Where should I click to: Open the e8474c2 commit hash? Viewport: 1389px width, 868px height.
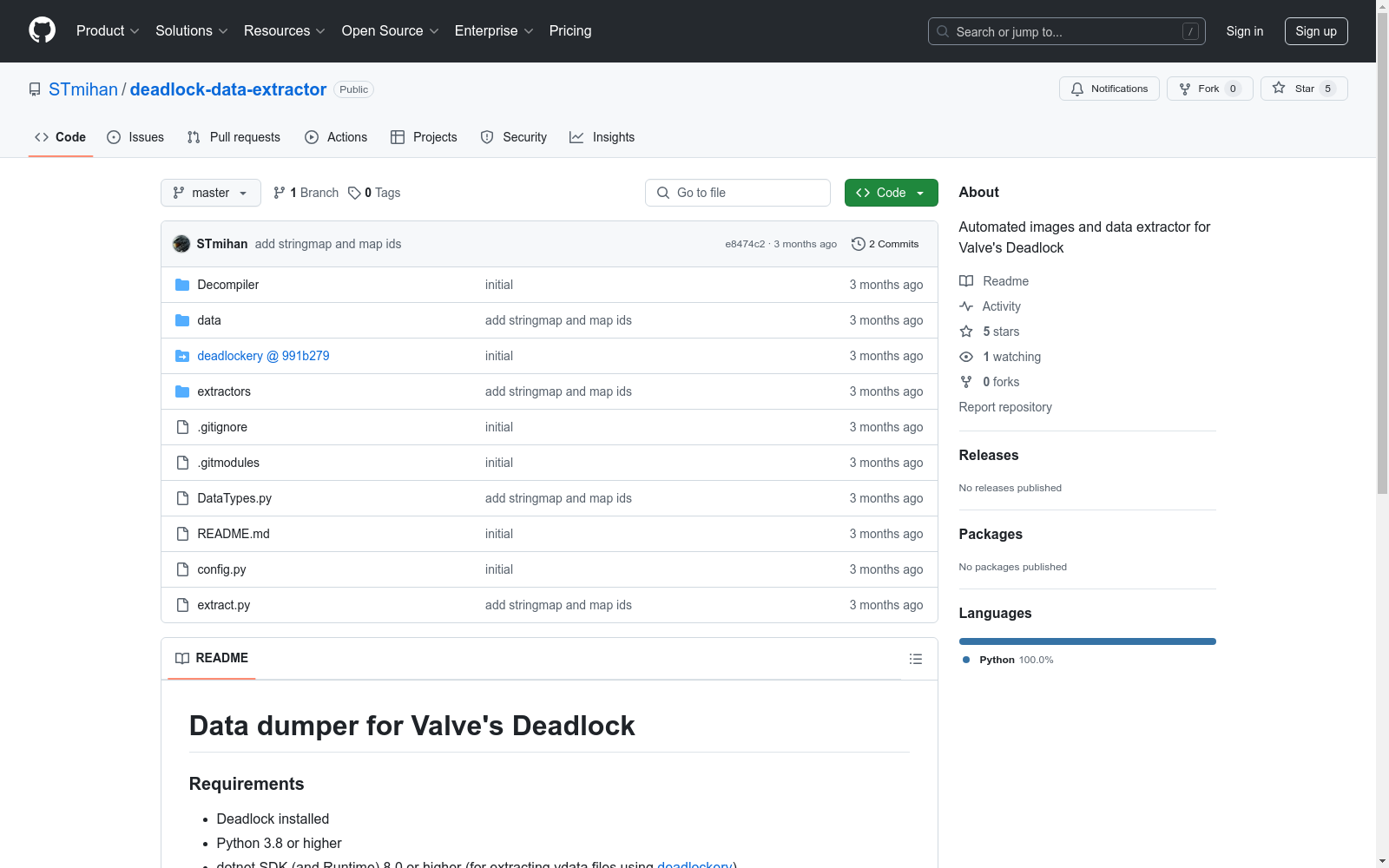click(x=745, y=244)
